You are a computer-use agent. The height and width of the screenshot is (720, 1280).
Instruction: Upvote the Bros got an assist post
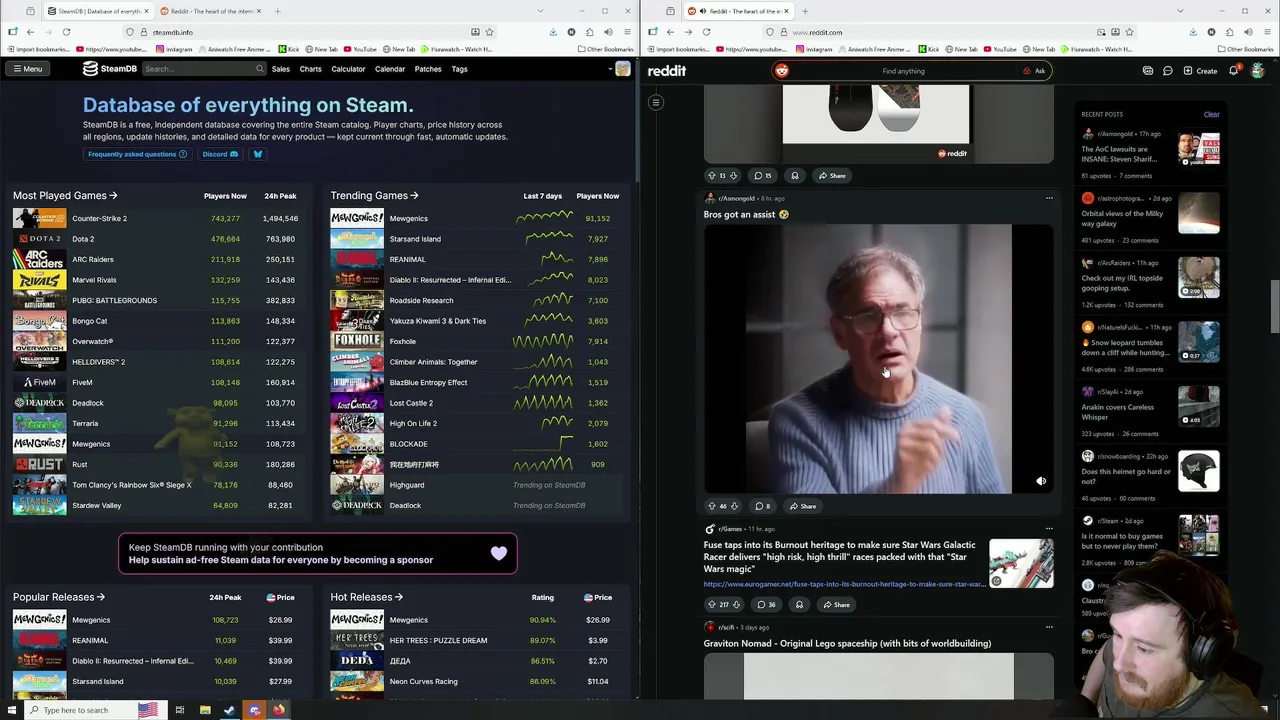tap(712, 506)
